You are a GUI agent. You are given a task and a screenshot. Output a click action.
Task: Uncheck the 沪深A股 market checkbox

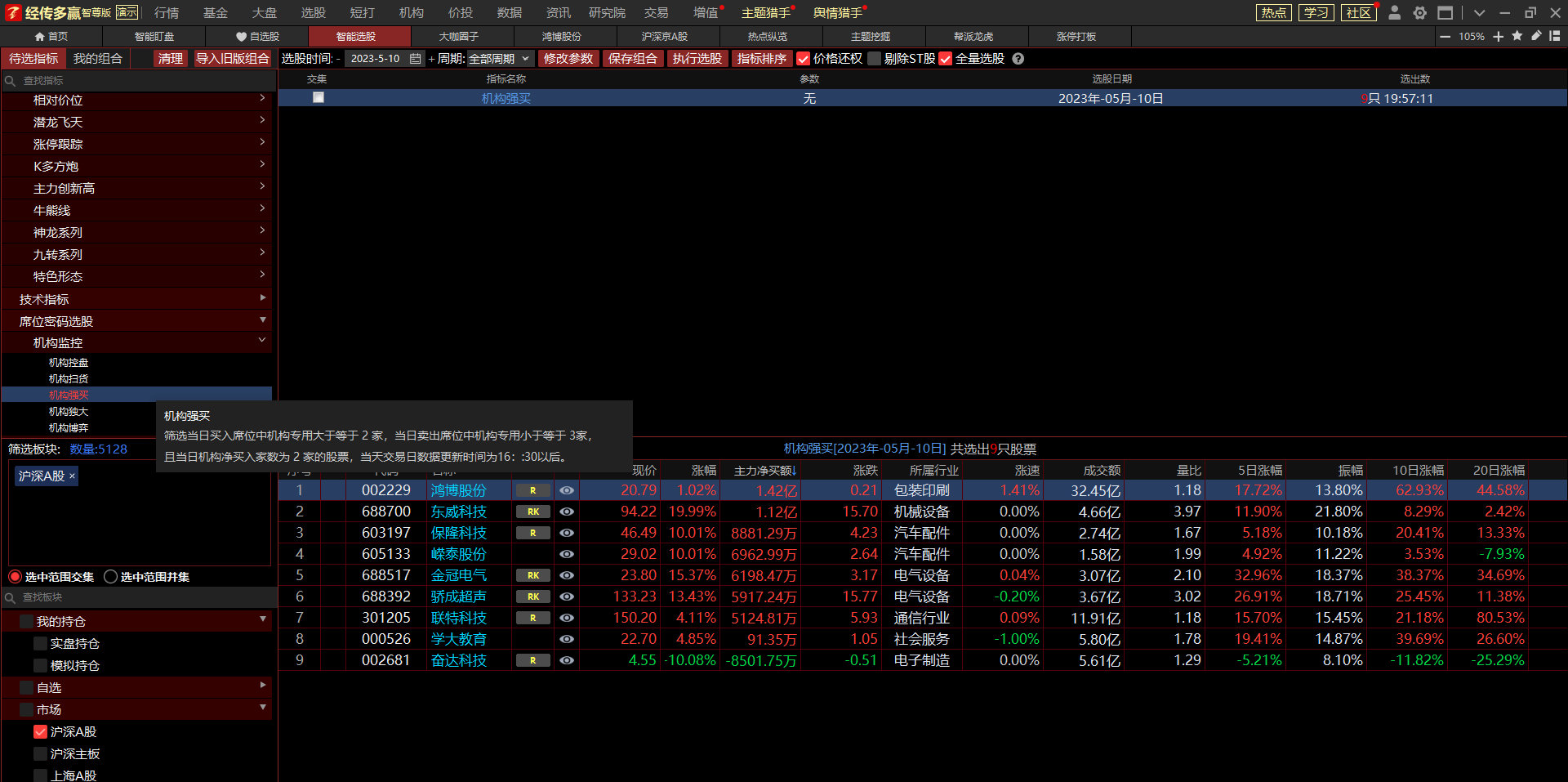pos(40,731)
